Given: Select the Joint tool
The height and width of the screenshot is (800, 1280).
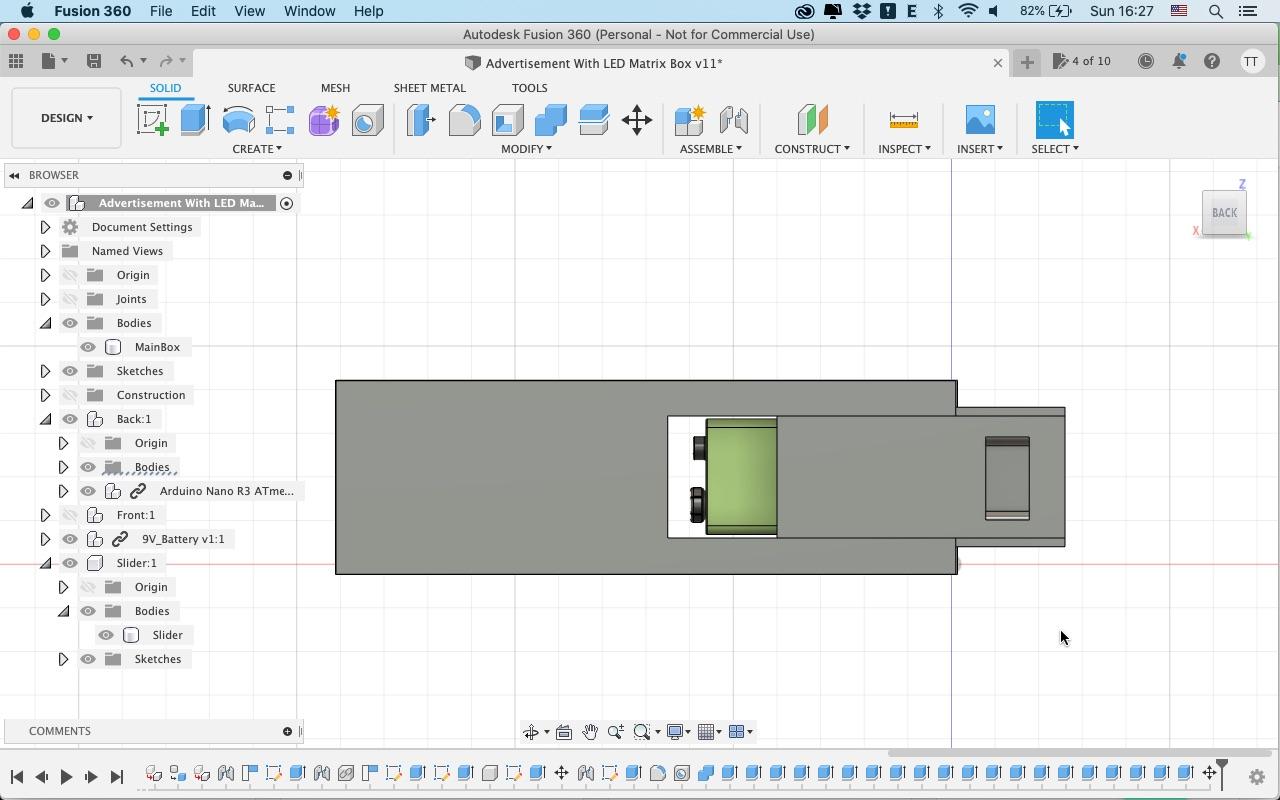Looking at the screenshot, I should tap(733, 120).
